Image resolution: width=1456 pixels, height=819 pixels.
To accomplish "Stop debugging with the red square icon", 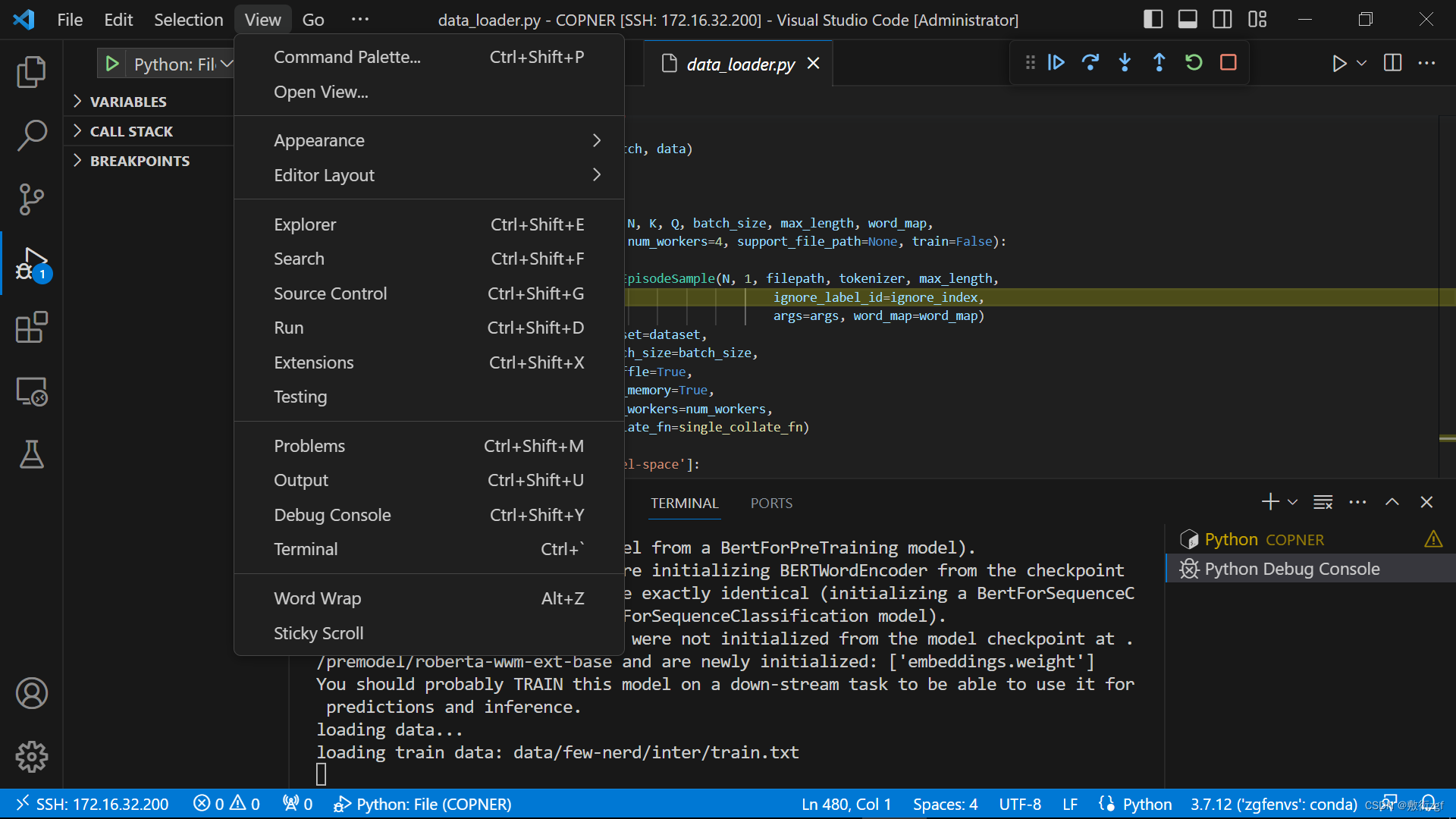I will click(1228, 63).
